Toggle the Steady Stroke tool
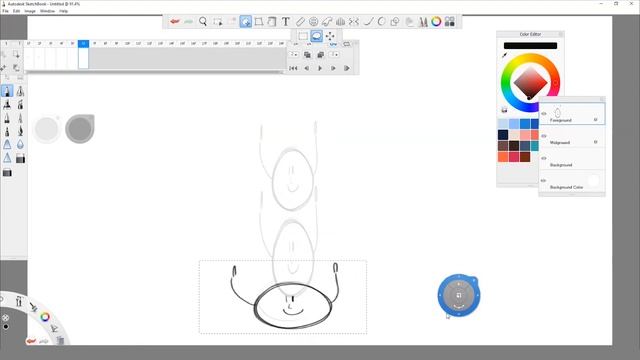The image size is (640, 360). (368, 22)
